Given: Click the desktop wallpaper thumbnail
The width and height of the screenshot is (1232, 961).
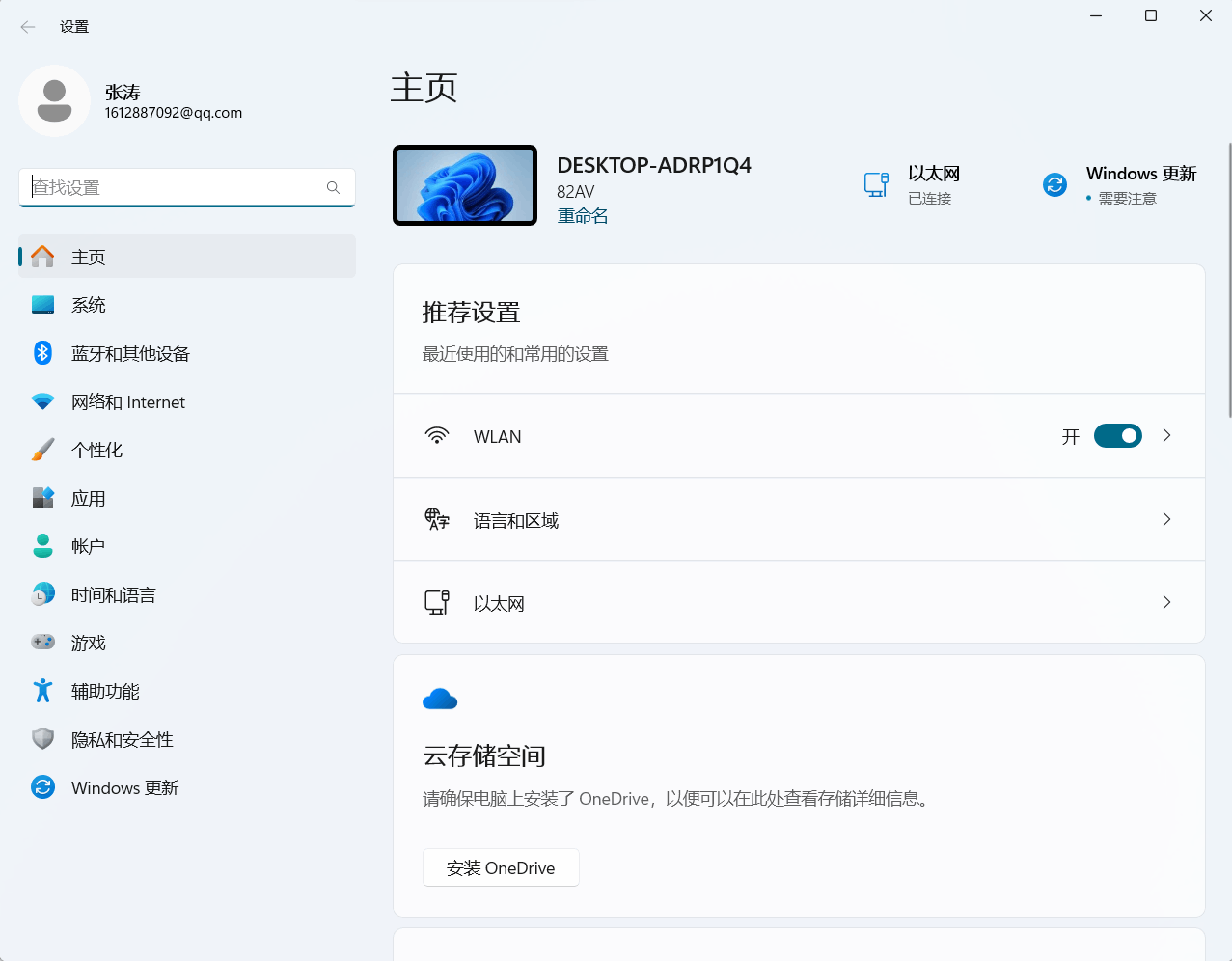Looking at the screenshot, I should tap(465, 185).
